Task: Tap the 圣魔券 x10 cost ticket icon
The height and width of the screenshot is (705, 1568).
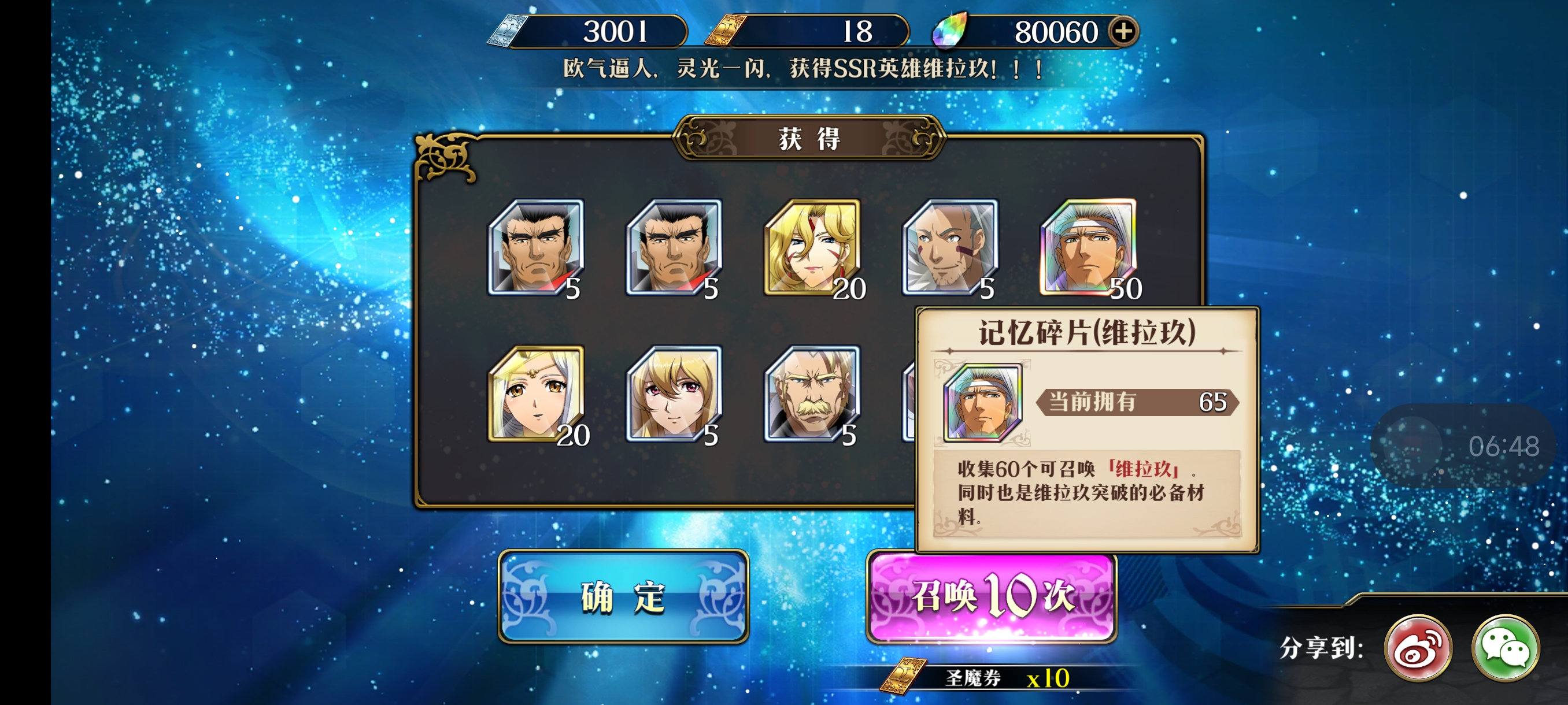Action: (903, 677)
